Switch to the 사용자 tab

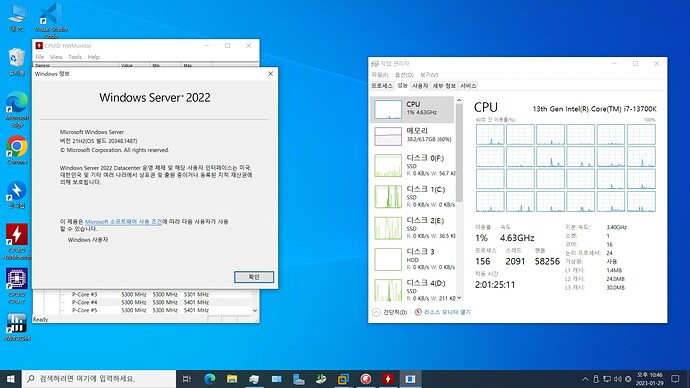click(420, 86)
